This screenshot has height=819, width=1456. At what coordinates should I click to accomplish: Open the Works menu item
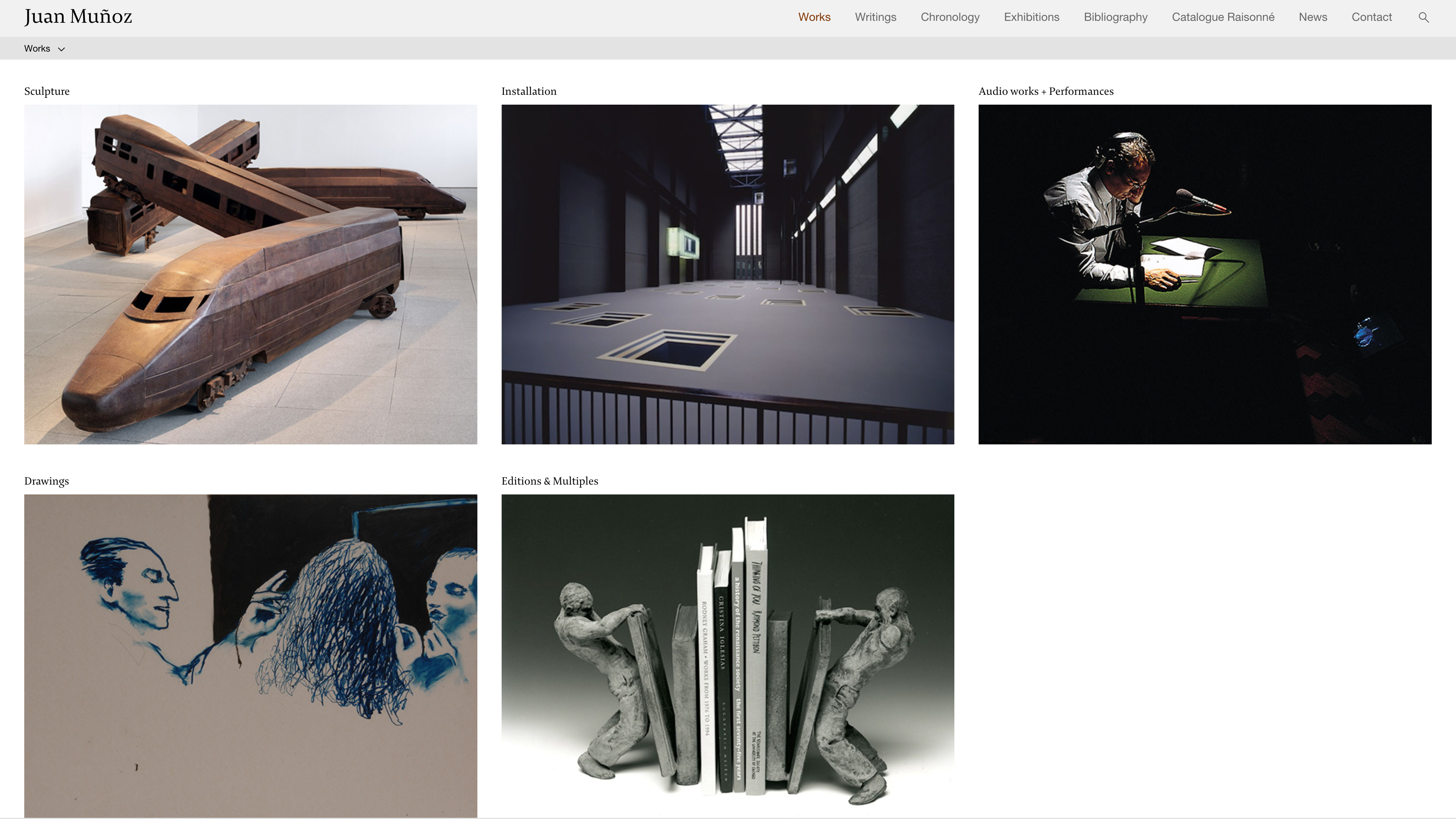[x=814, y=17]
